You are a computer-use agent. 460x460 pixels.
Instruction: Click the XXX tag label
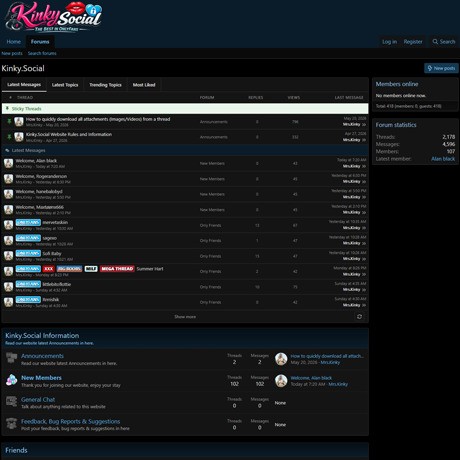point(49,269)
